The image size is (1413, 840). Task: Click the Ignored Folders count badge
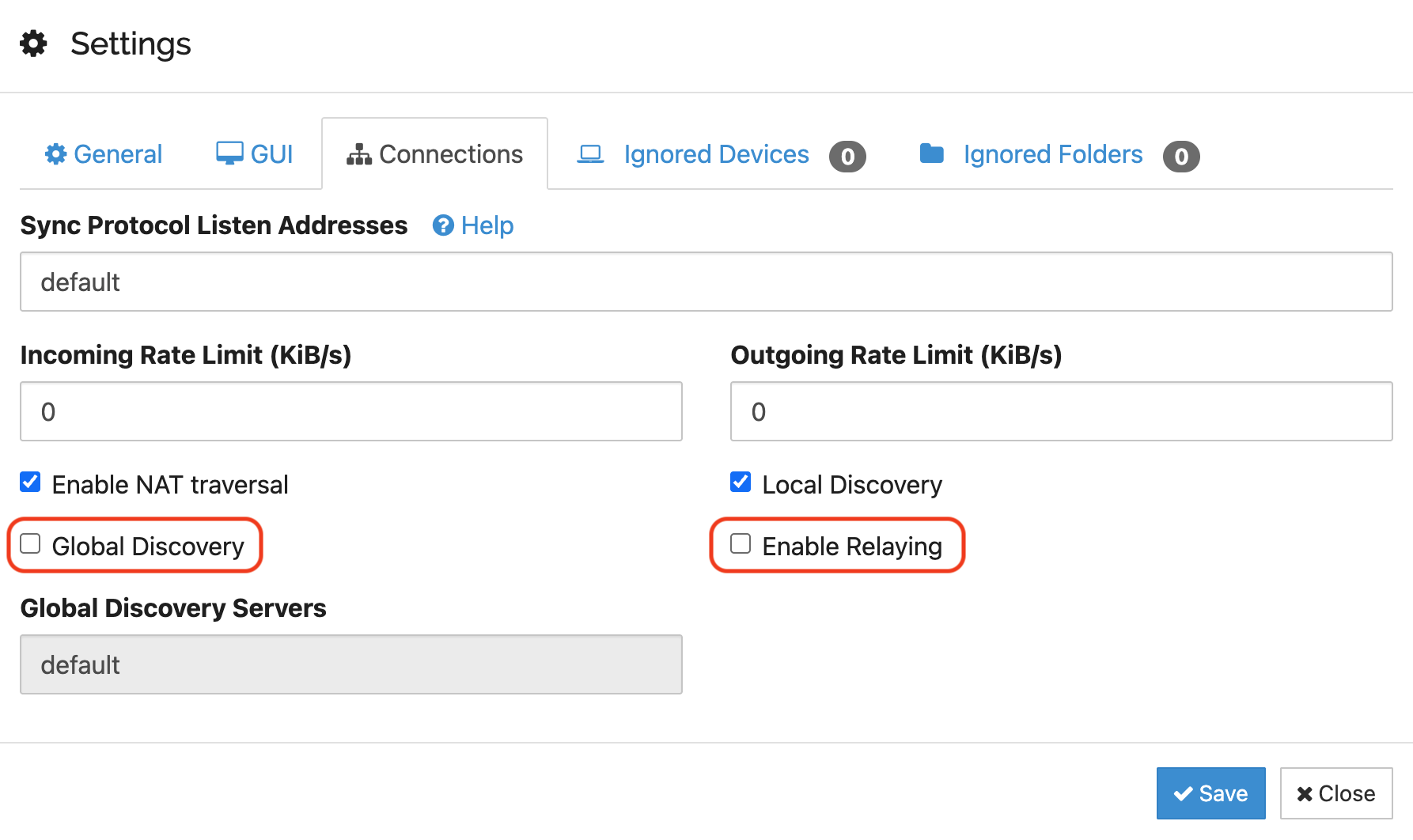click(1181, 157)
